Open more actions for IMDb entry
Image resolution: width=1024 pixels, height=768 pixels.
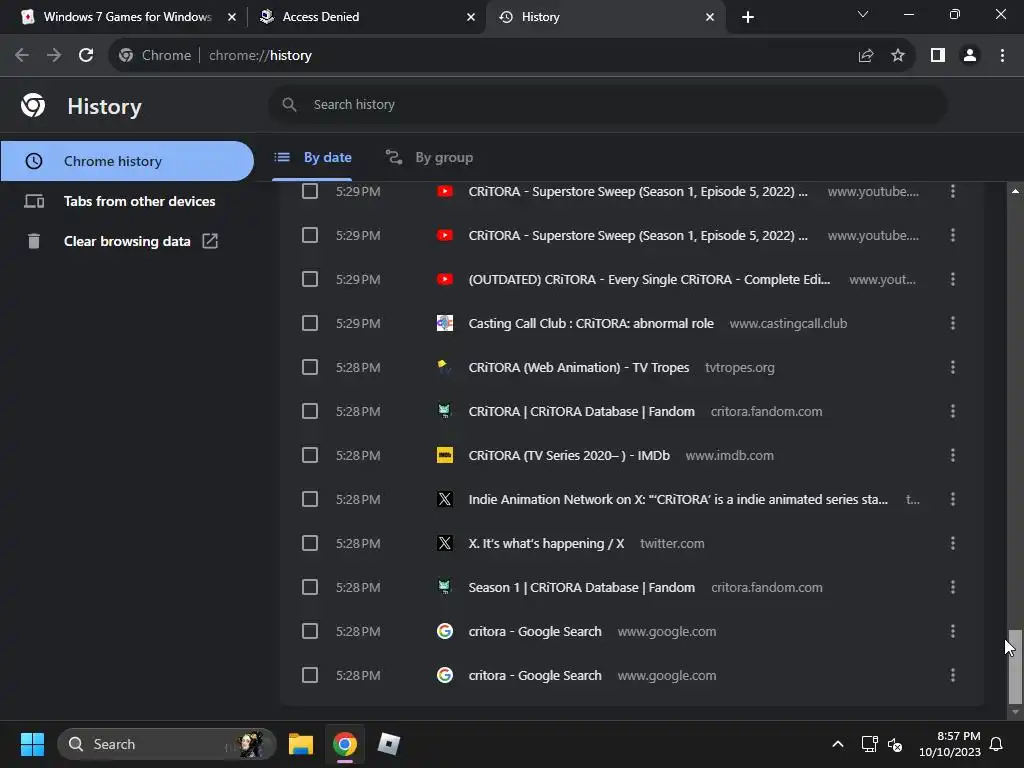tap(953, 455)
